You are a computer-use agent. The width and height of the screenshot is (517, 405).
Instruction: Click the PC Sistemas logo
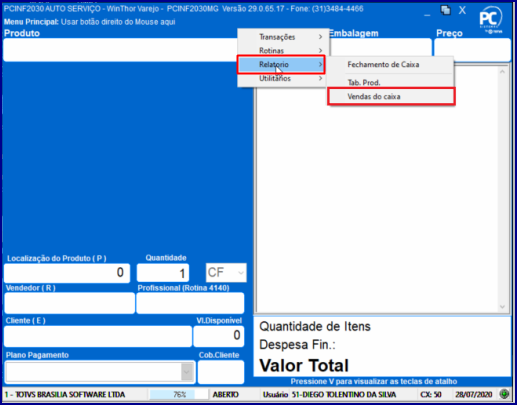pyautogui.click(x=491, y=19)
